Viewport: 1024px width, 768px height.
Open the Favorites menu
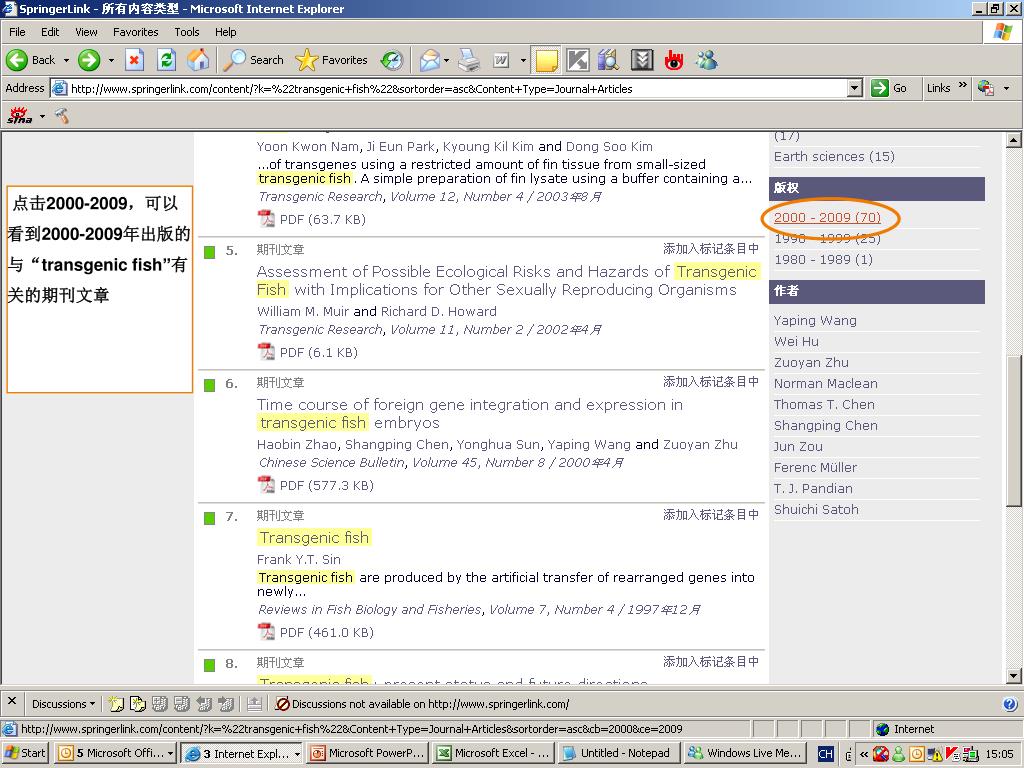(x=135, y=32)
